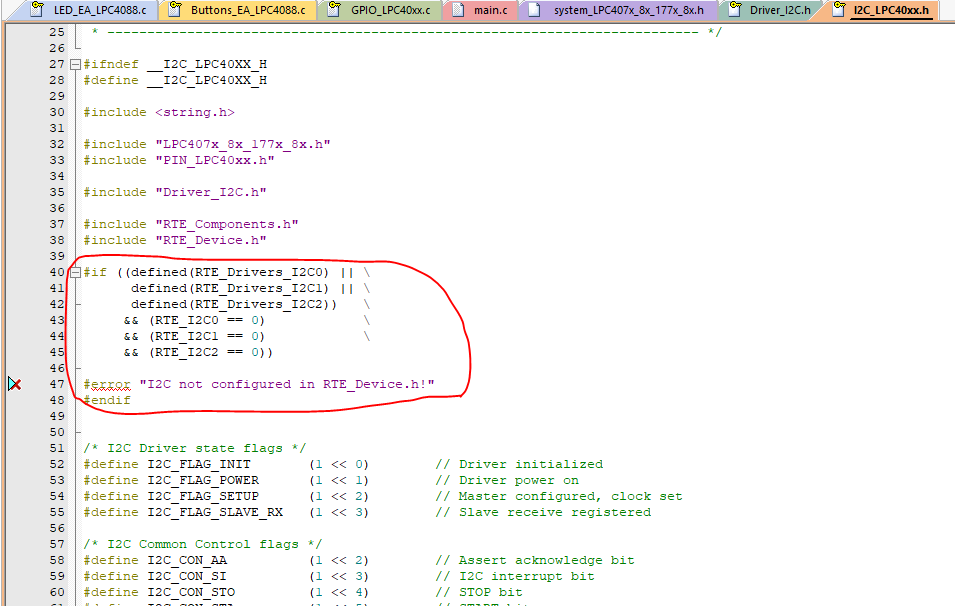This screenshot has height=606, width=955.
Task: Click the I2C_CON_STO macro name
Action: [191, 592]
